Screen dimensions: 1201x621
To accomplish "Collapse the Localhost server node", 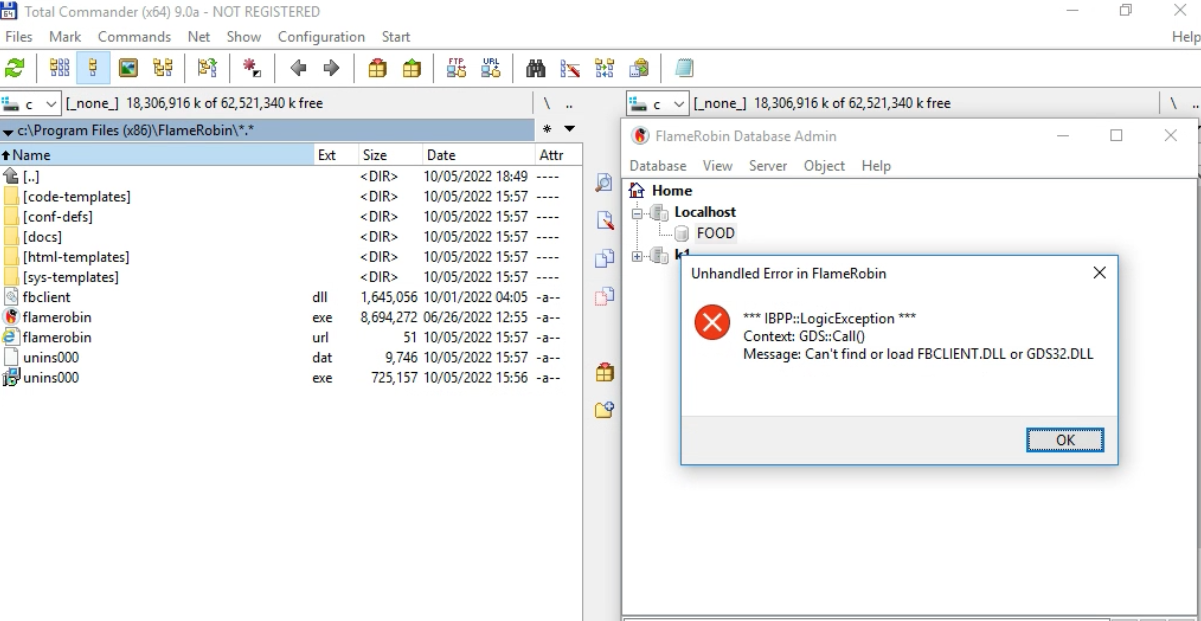I will [x=638, y=212].
